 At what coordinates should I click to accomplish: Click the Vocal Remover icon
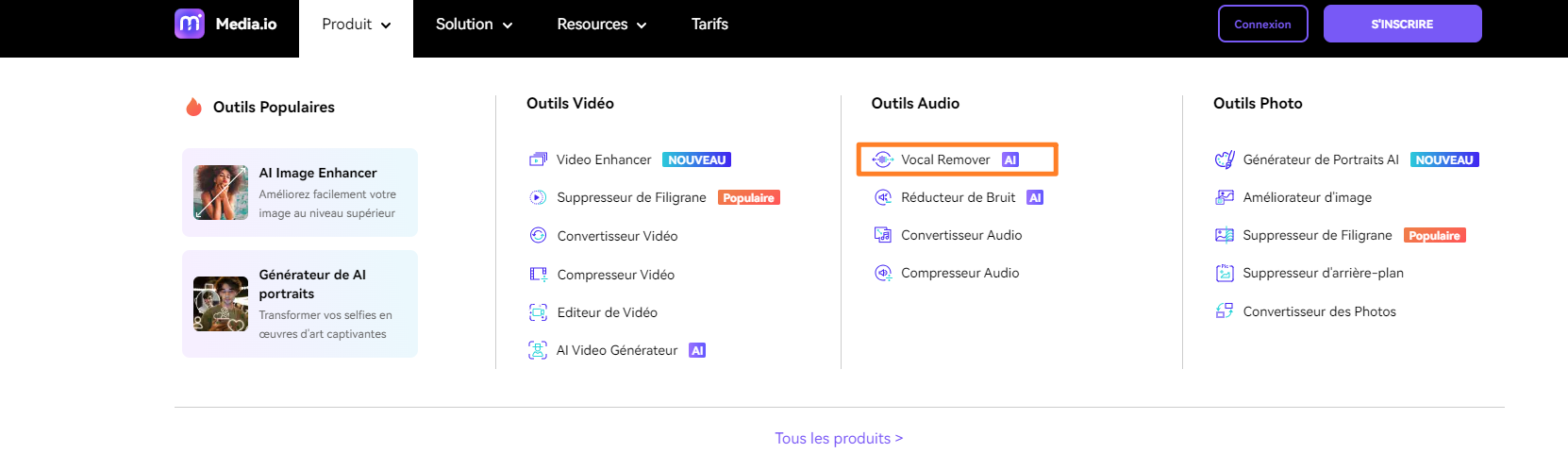882,159
